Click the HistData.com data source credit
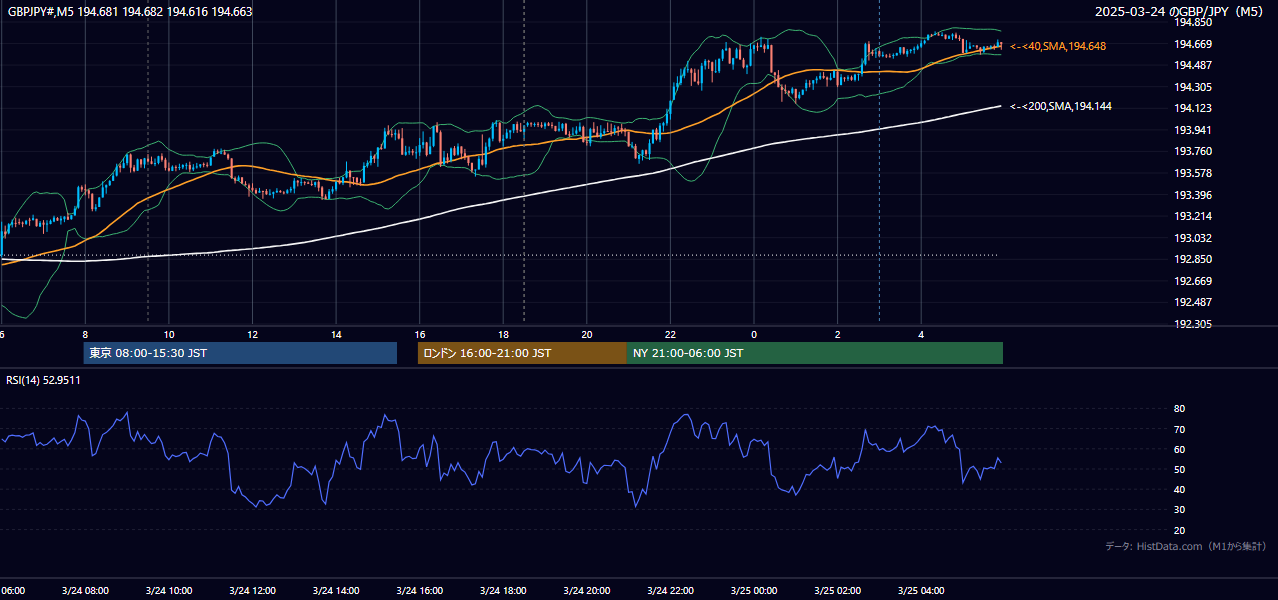This screenshot has height=600, width=1278. point(1185,546)
